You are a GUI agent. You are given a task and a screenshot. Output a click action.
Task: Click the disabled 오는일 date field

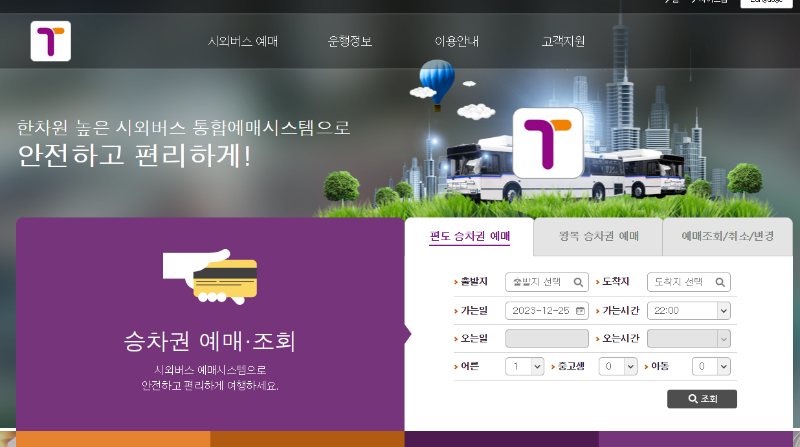coord(546,338)
